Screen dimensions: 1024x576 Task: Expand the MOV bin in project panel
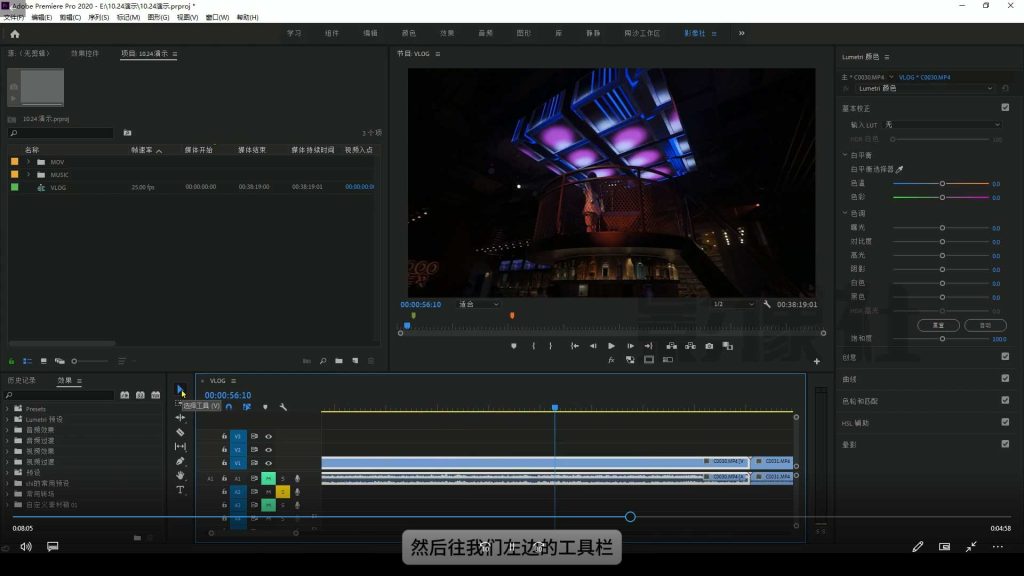click(x=28, y=162)
